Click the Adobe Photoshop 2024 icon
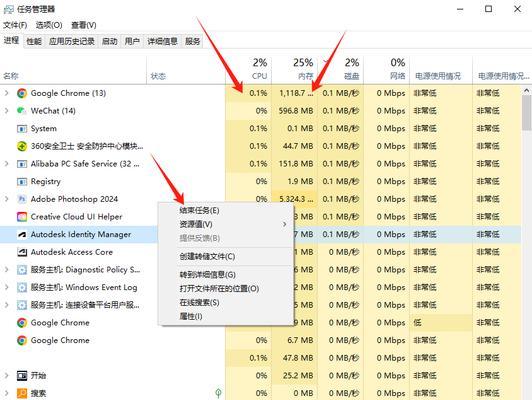This screenshot has height=400, width=532. tap(22, 199)
